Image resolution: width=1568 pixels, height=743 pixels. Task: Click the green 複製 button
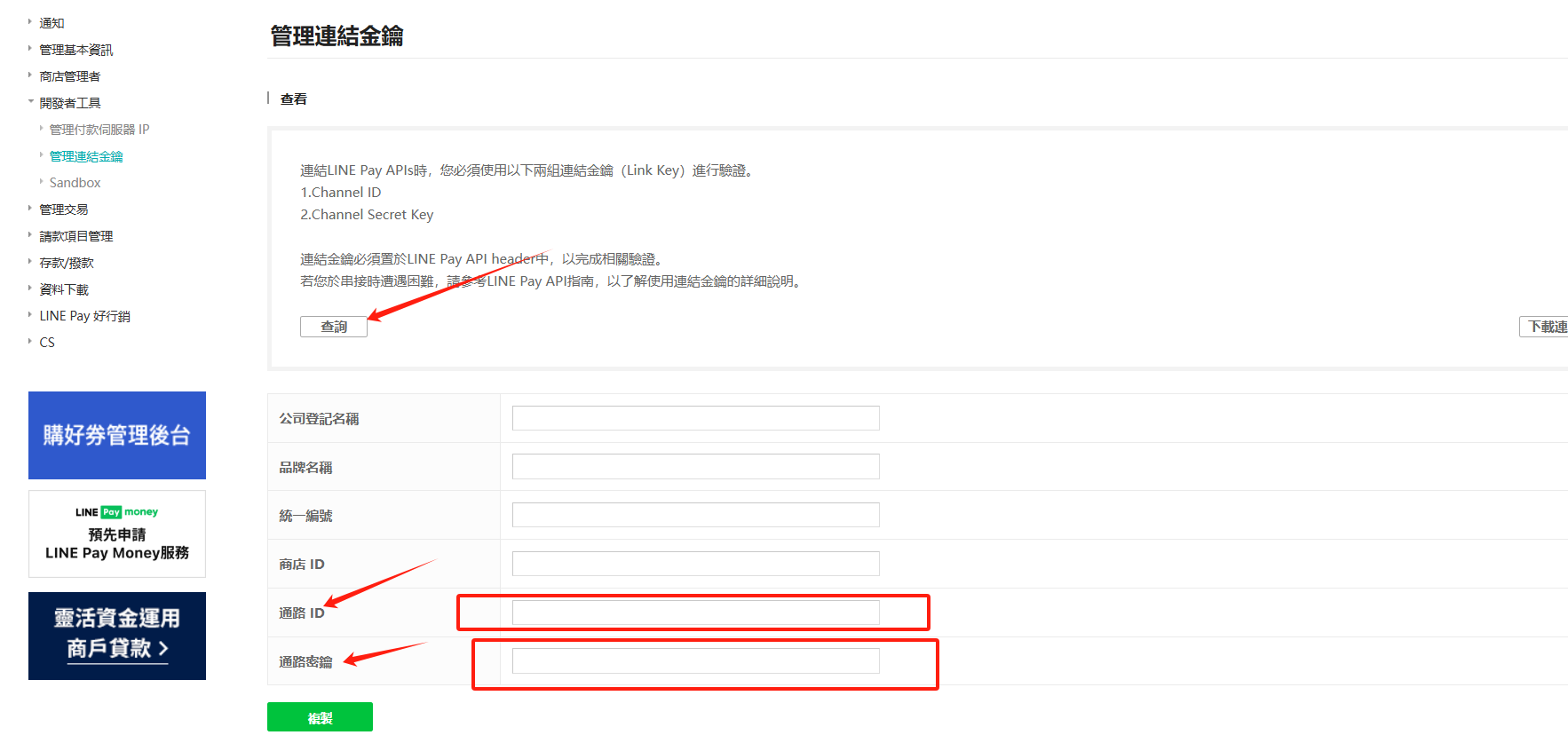320,717
